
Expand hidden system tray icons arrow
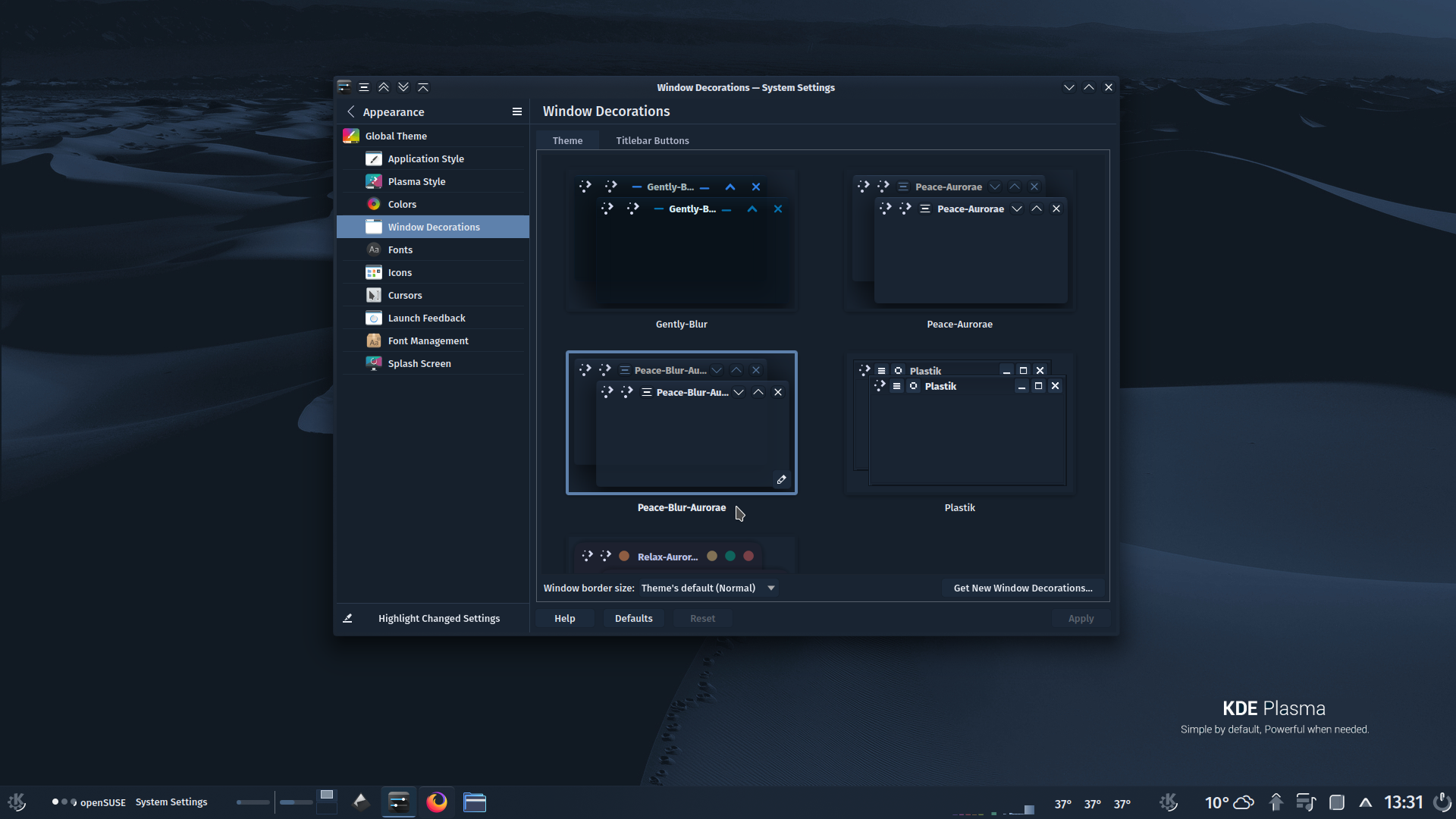[x=1366, y=802]
